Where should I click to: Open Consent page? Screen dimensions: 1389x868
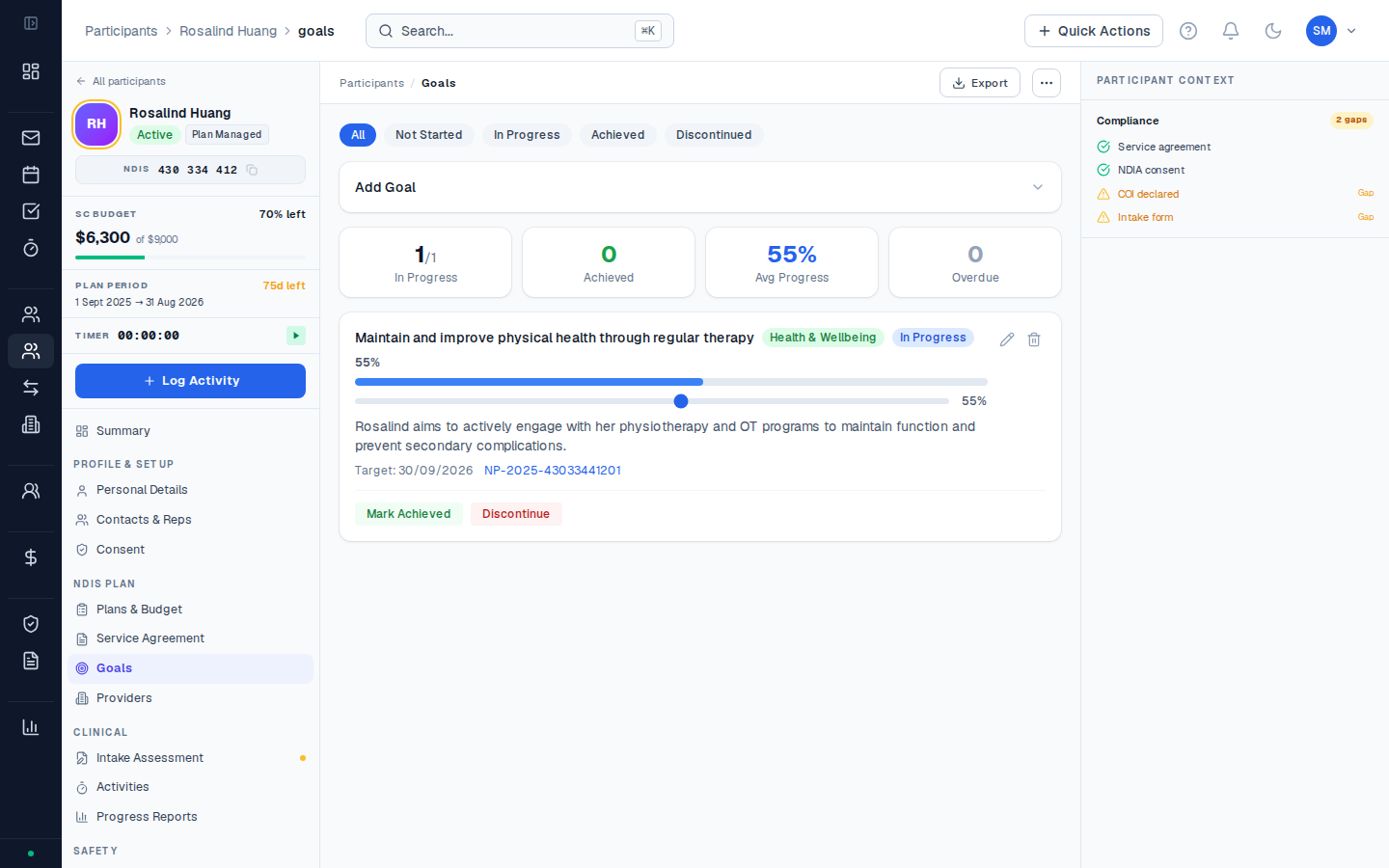(x=191, y=550)
